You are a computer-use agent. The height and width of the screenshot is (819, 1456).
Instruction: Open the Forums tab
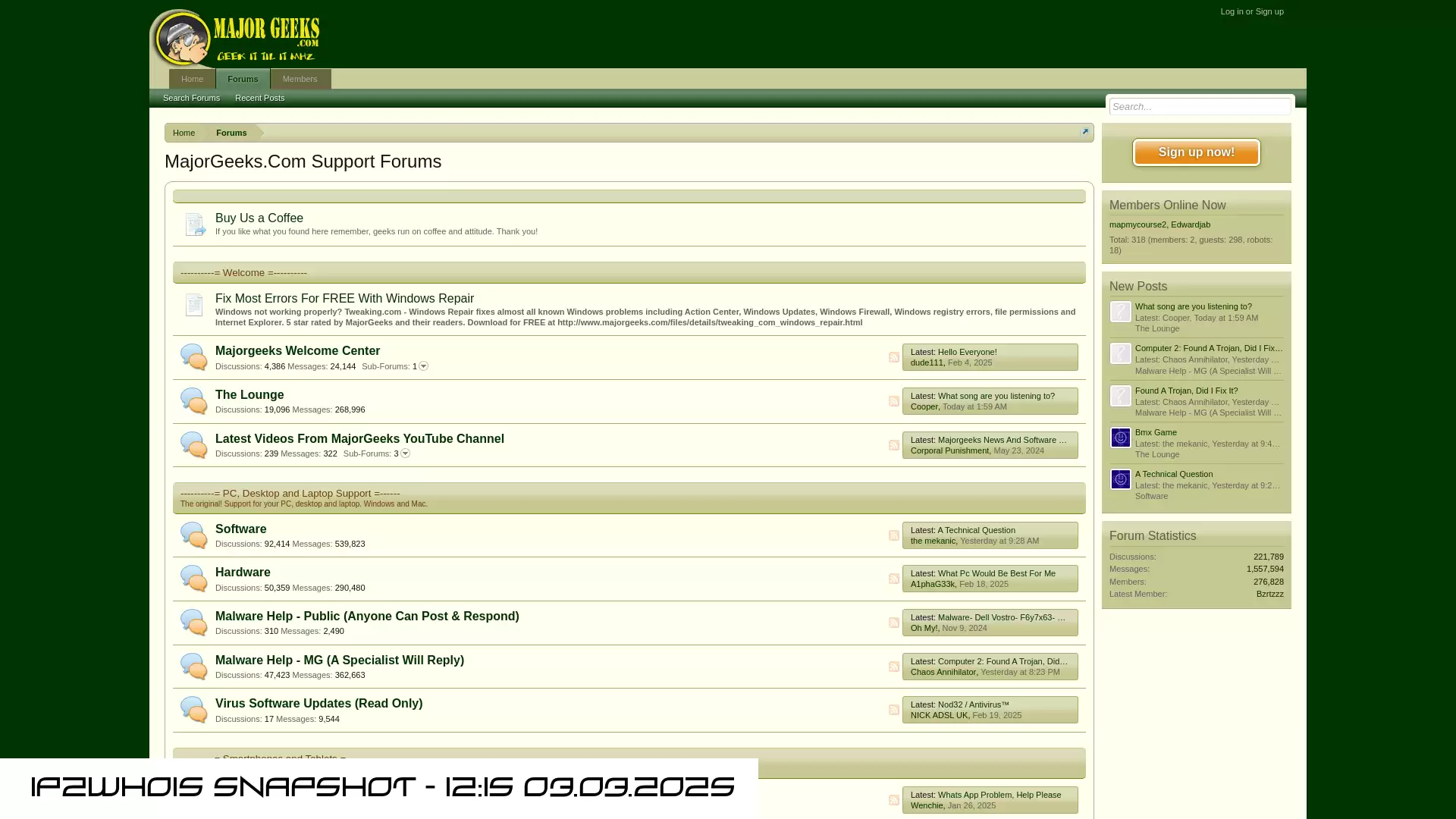pyautogui.click(x=242, y=78)
